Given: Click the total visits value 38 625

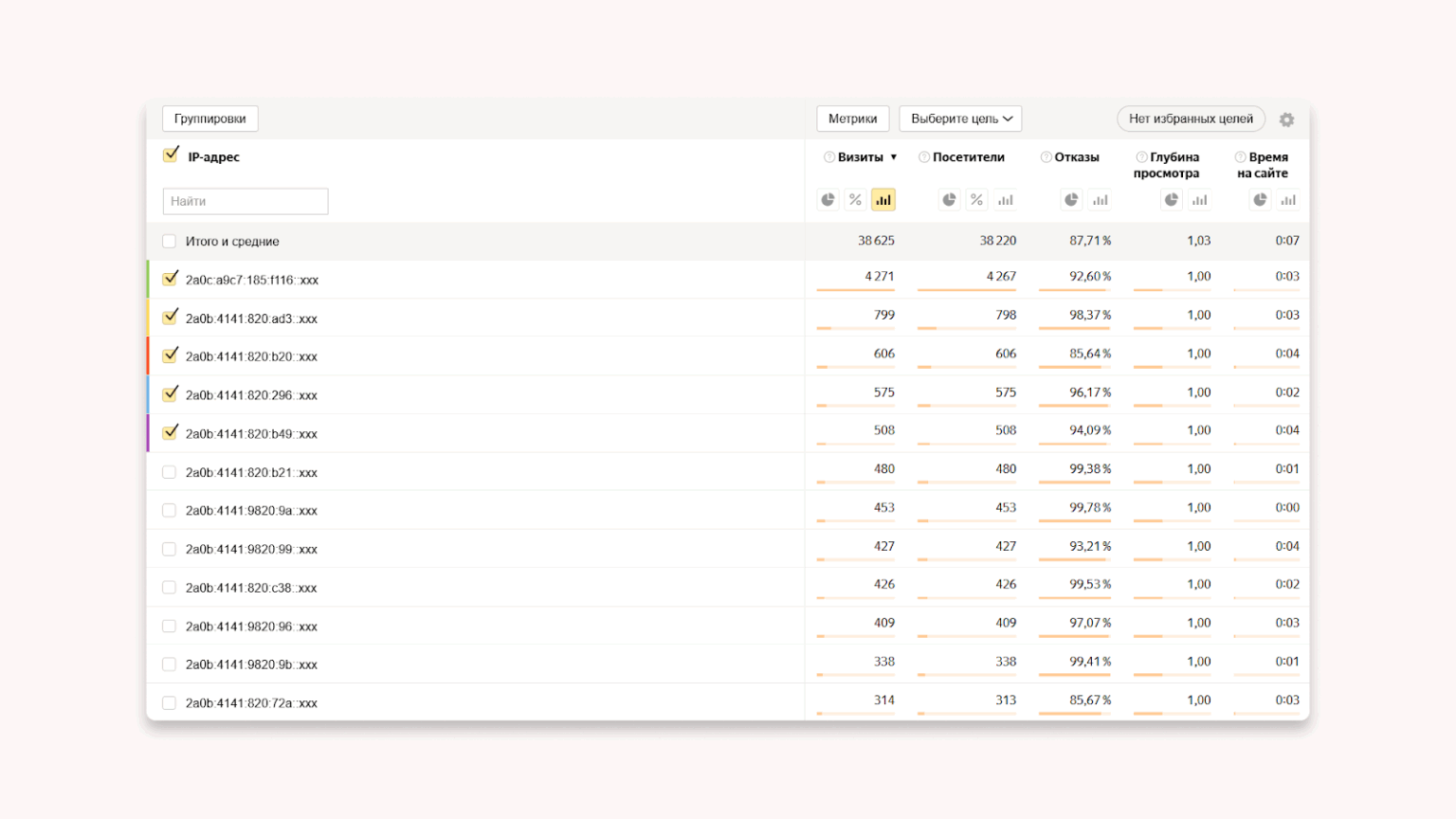Looking at the screenshot, I should click(x=876, y=241).
